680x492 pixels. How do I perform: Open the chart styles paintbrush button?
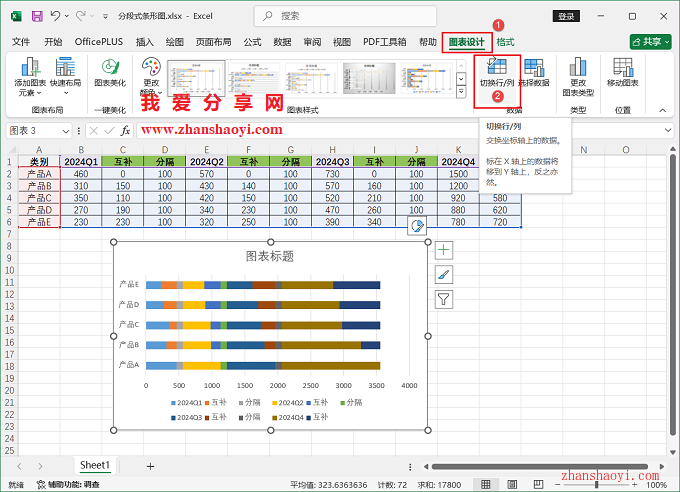coord(444,275)
